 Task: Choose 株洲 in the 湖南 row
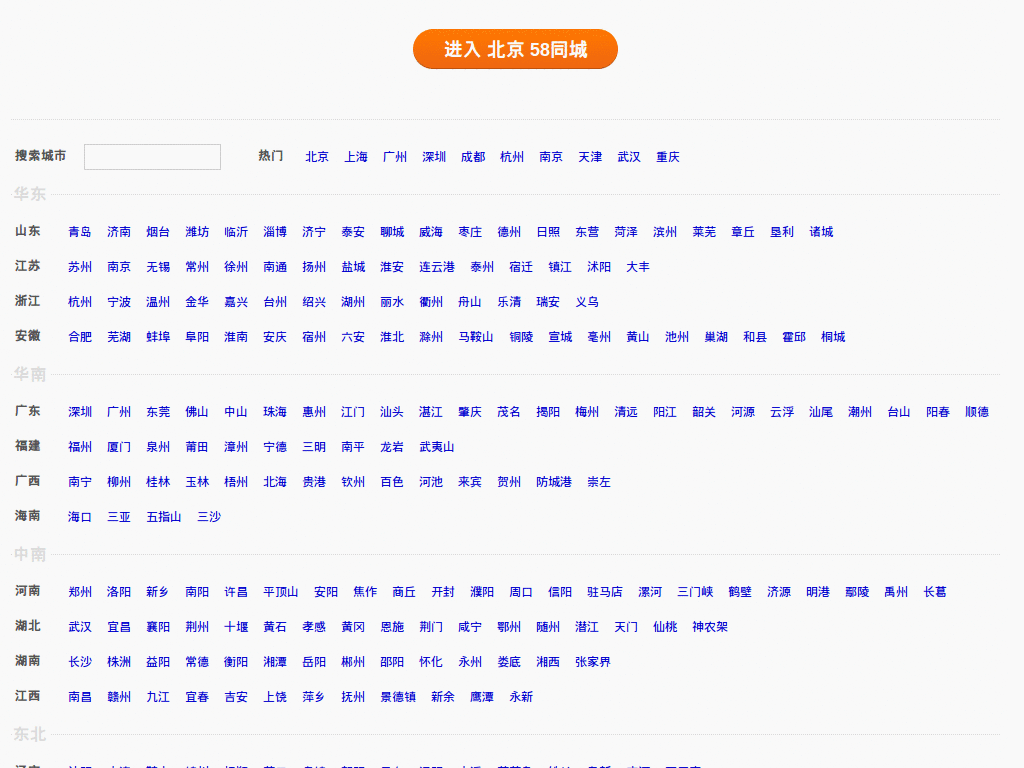click(x=119, y=662)
